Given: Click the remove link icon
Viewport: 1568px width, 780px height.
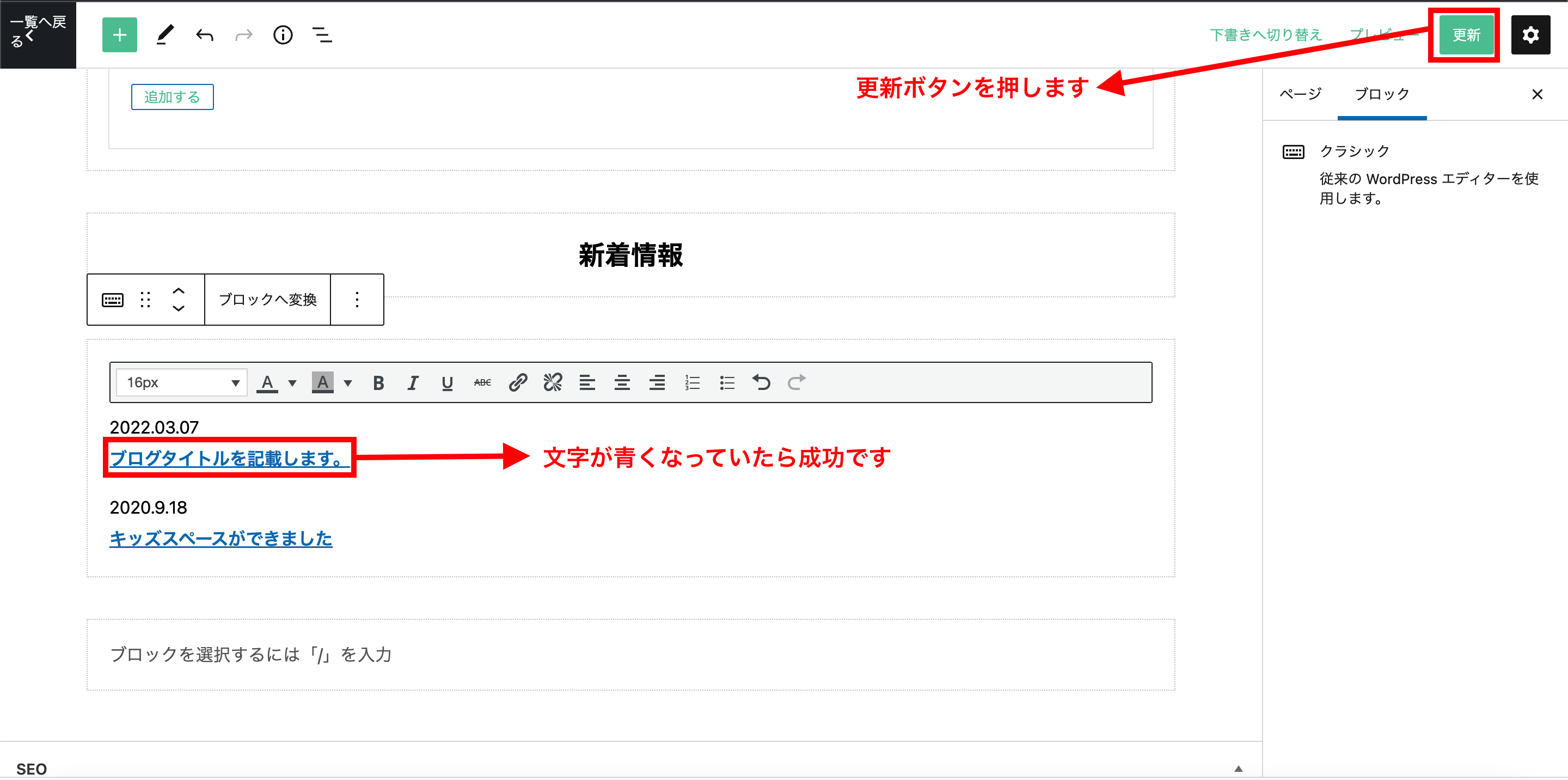Looking at the screenshot, I should [553, 382].
